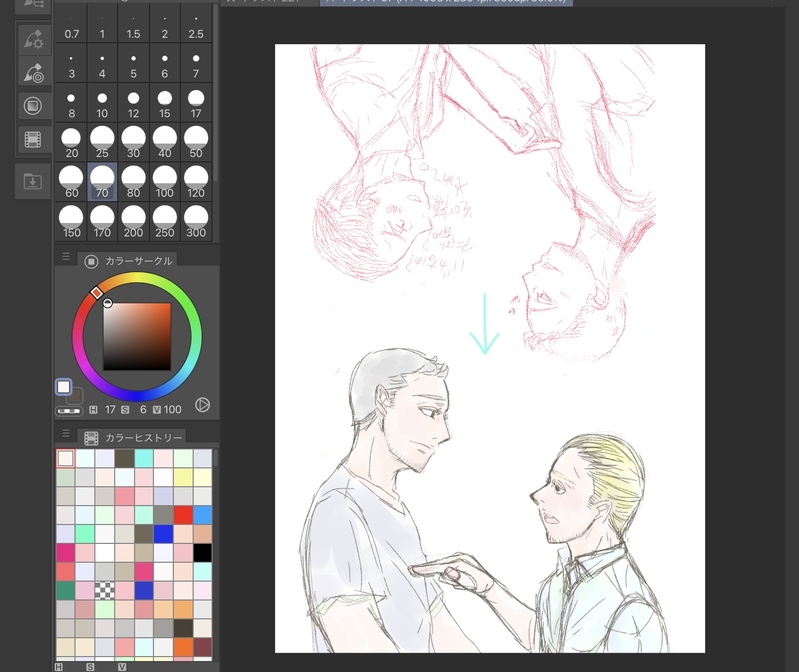Select the main drawing color box
The width and height of the screenshot is (799, 672).
coord(64,387)
